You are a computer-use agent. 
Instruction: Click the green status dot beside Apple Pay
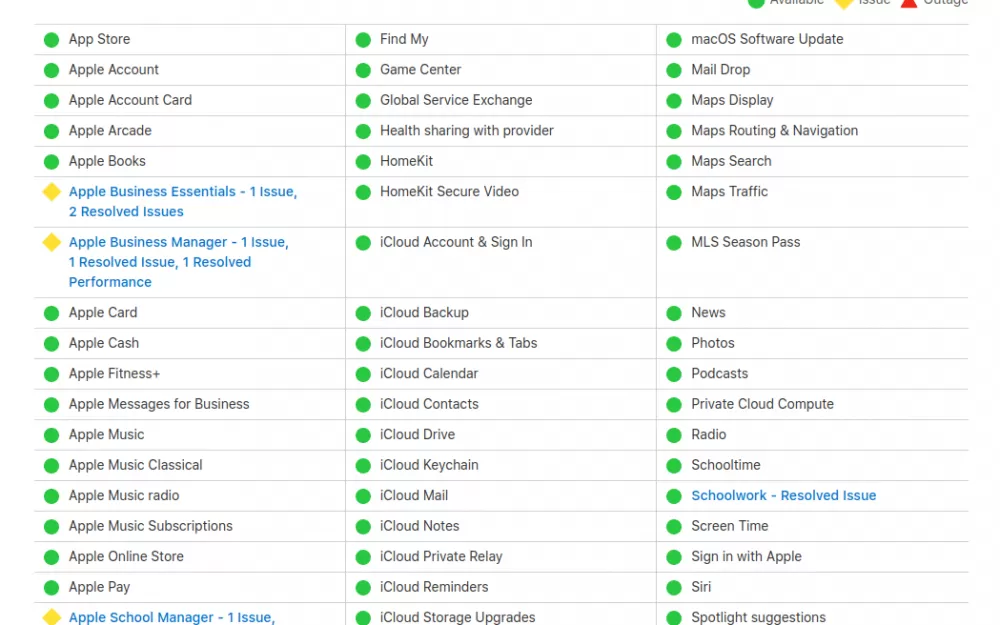52,588
